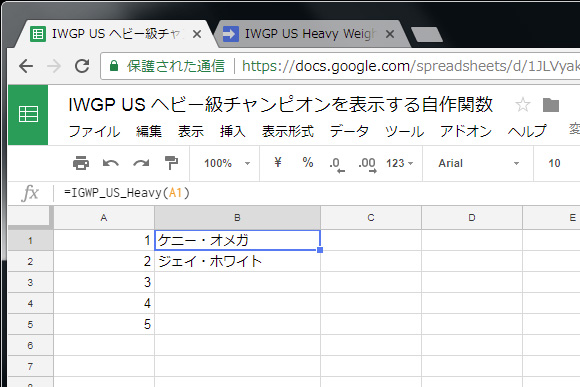This screenshot has height=387, width=580.
Task: Select row 5 header
Action: (30, 324)
